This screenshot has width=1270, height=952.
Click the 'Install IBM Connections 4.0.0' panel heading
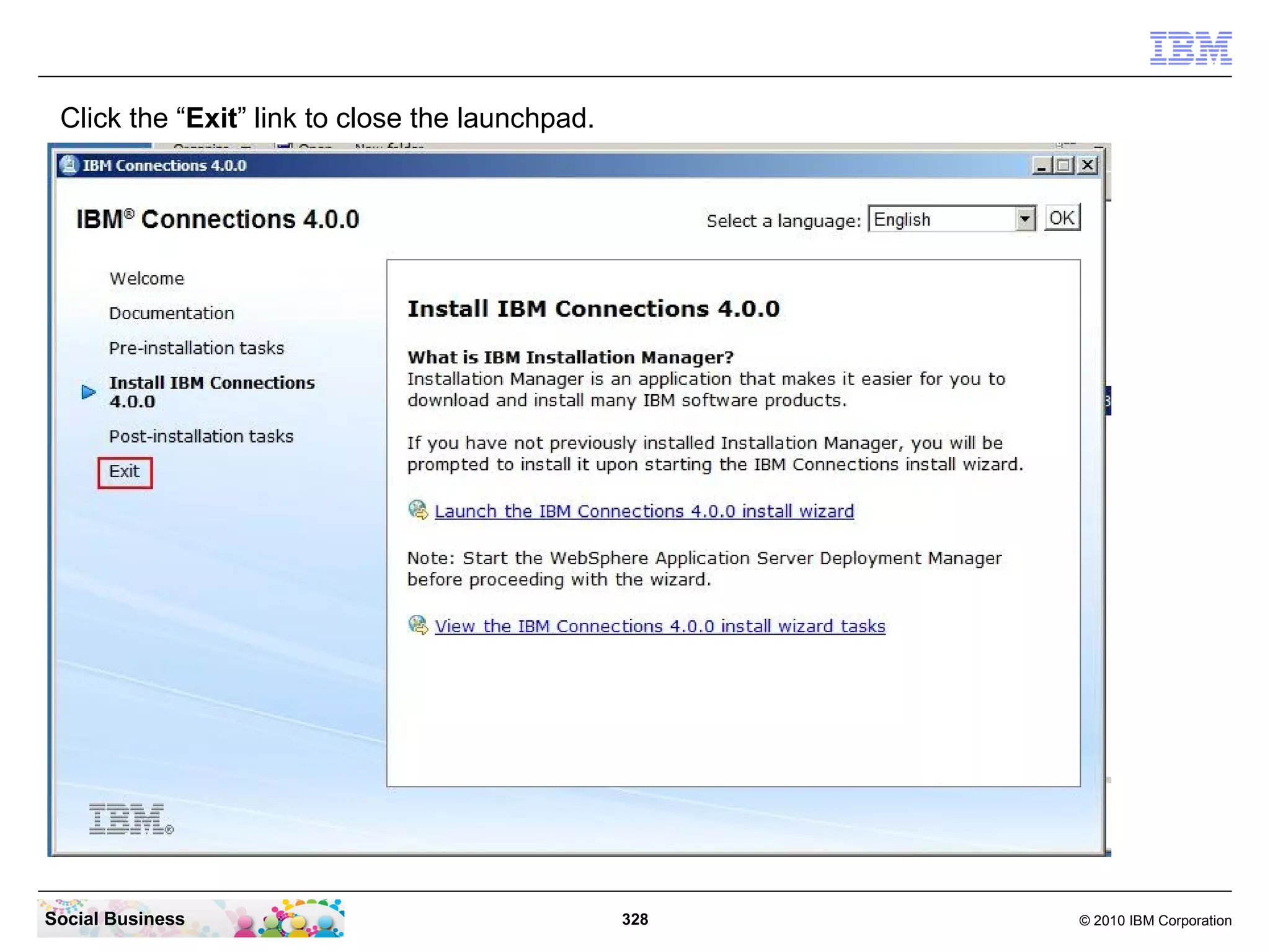[x=593, y=309]
